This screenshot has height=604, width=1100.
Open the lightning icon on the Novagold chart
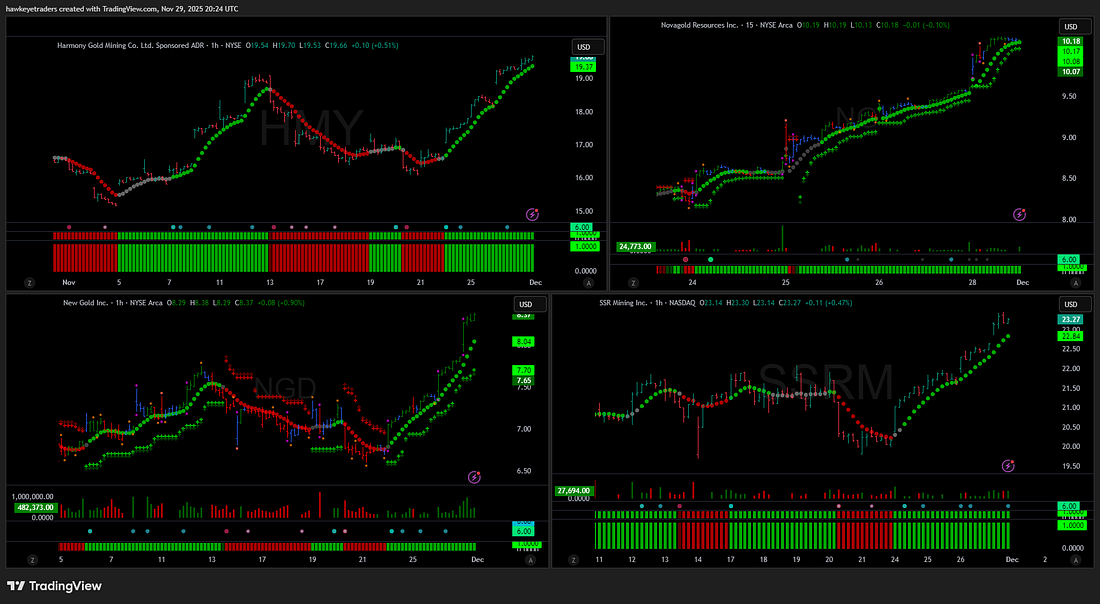tap(1019, 214)
